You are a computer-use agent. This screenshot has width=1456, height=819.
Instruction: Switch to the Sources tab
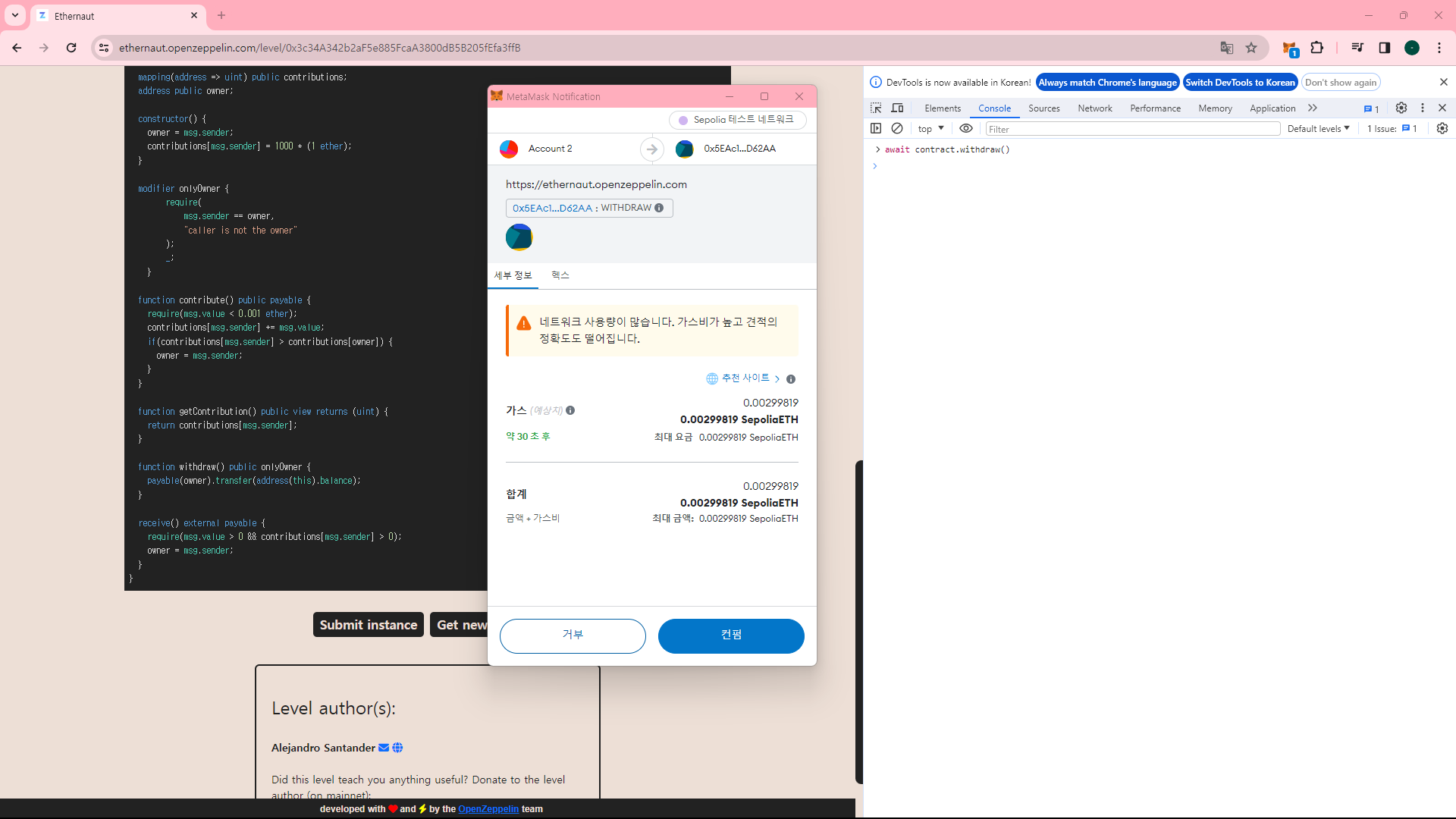(1044, 108)
